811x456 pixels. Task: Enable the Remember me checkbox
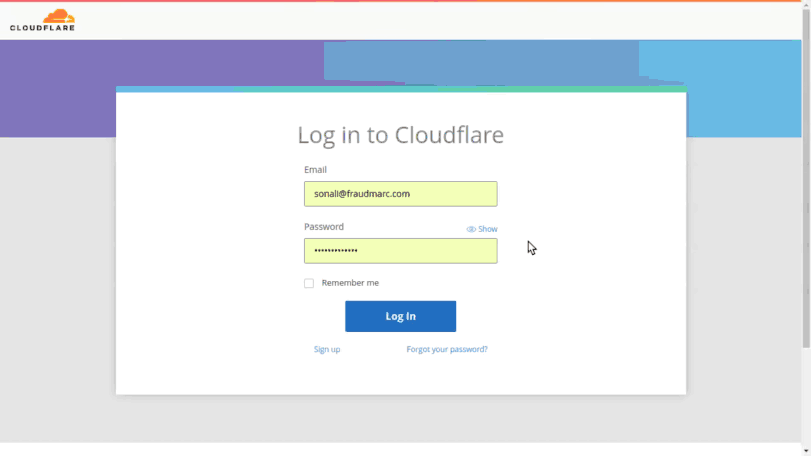[309, 283]
